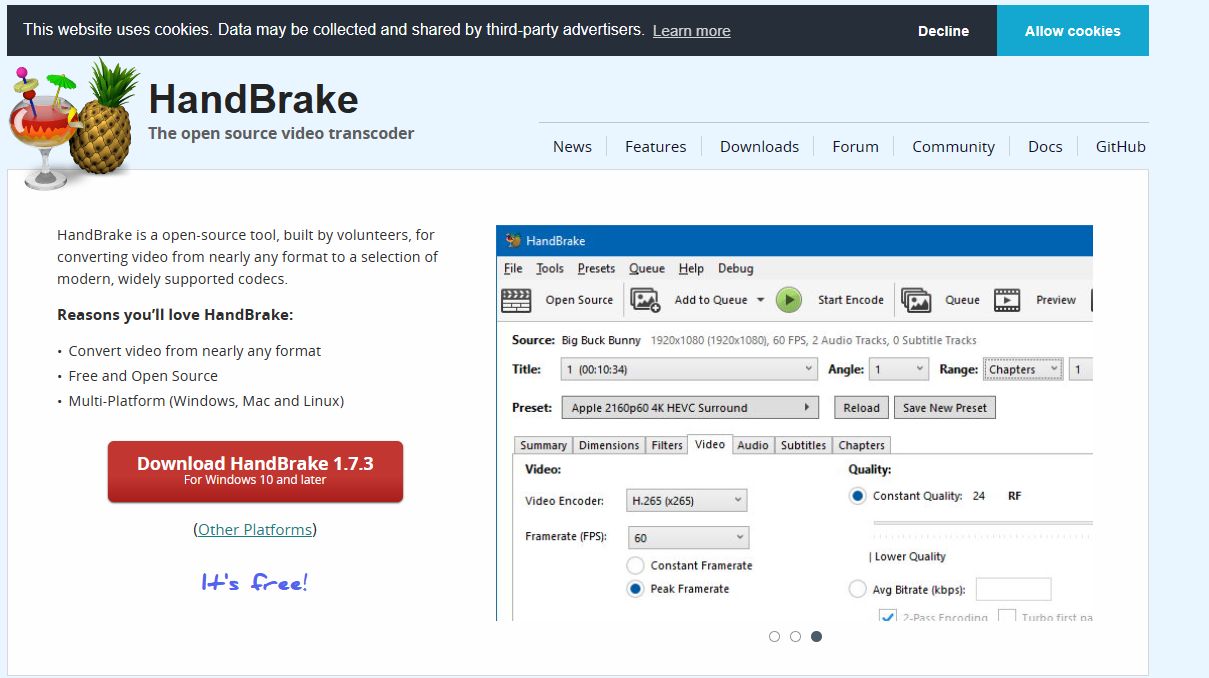The height and width of the screenshot is (678, 1209).
Task: Click Download HandBrake 1.7.3 button
Action: click(255, 471)
